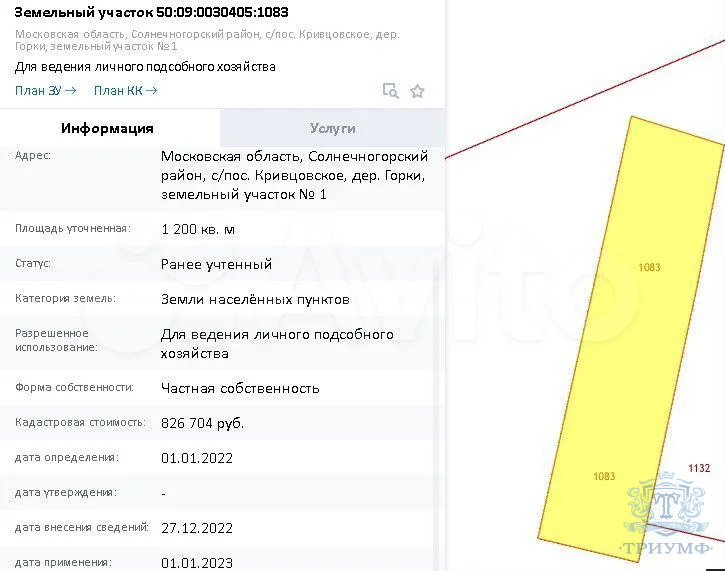Click the Частная собственность ownership value
This screenshot has height=571, width=725.
[x=240, y=388]
